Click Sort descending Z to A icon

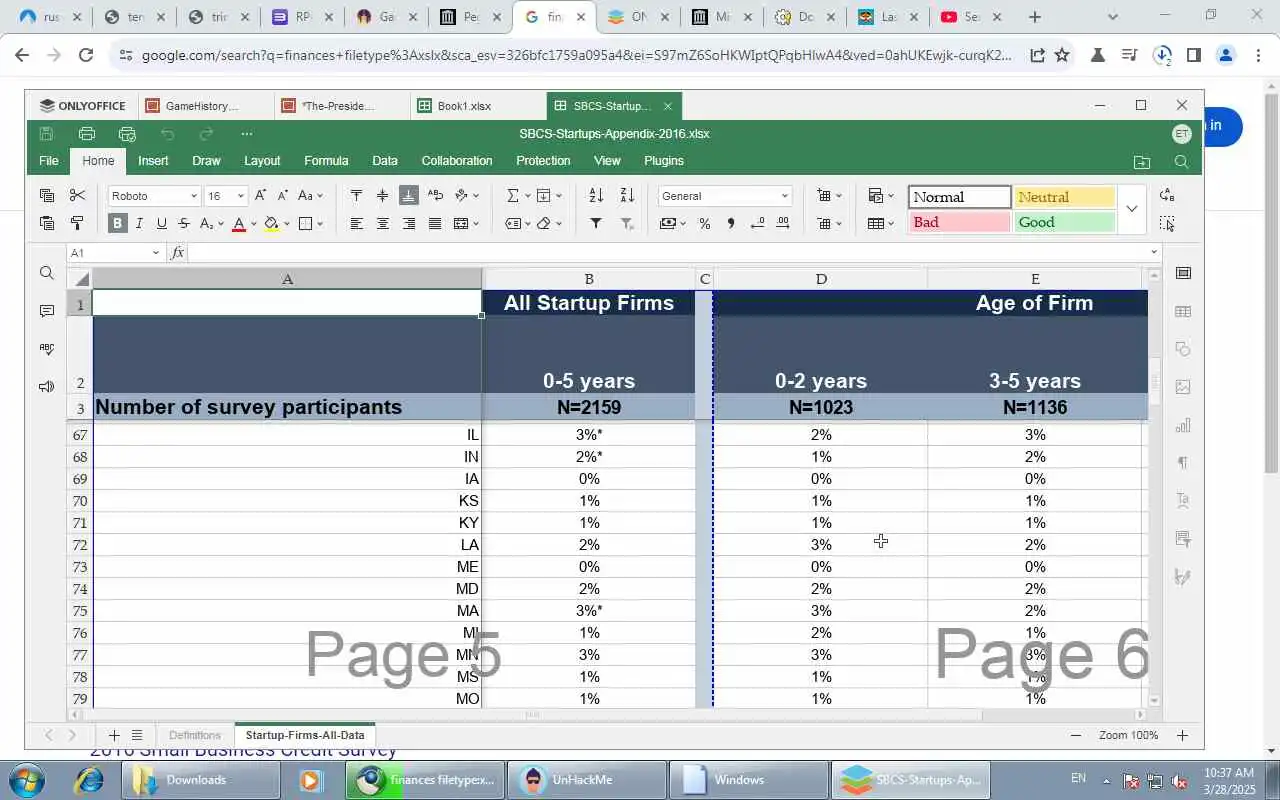627,196
